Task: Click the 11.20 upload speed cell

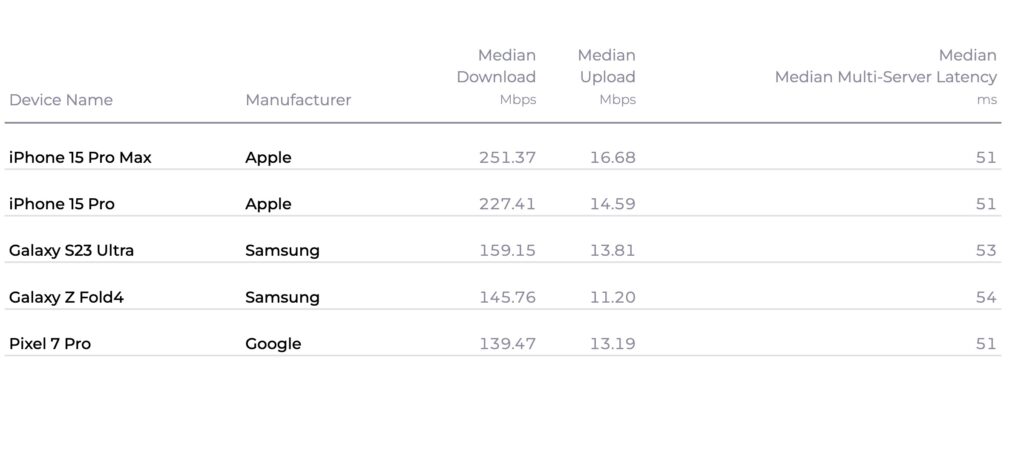Action: 613,298
